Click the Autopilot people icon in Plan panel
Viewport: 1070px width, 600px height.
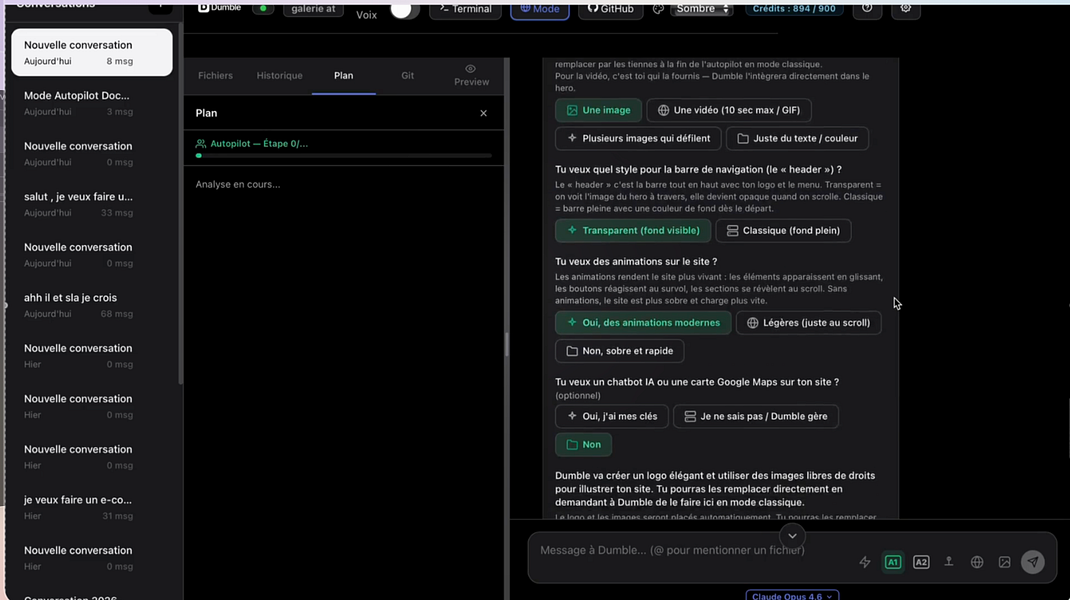click(x=201, y=143)
